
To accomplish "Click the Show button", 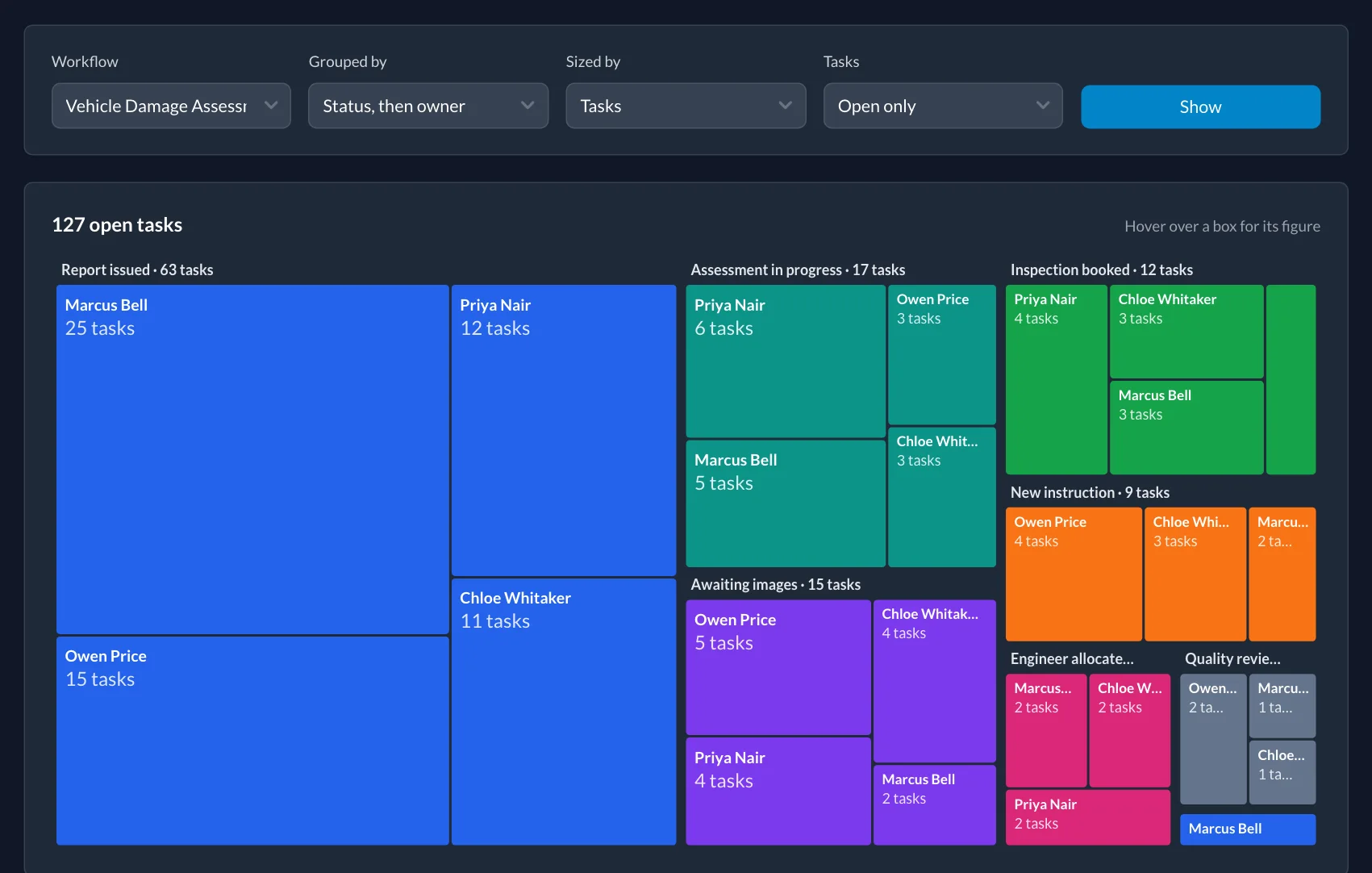I will point(1200,107).
